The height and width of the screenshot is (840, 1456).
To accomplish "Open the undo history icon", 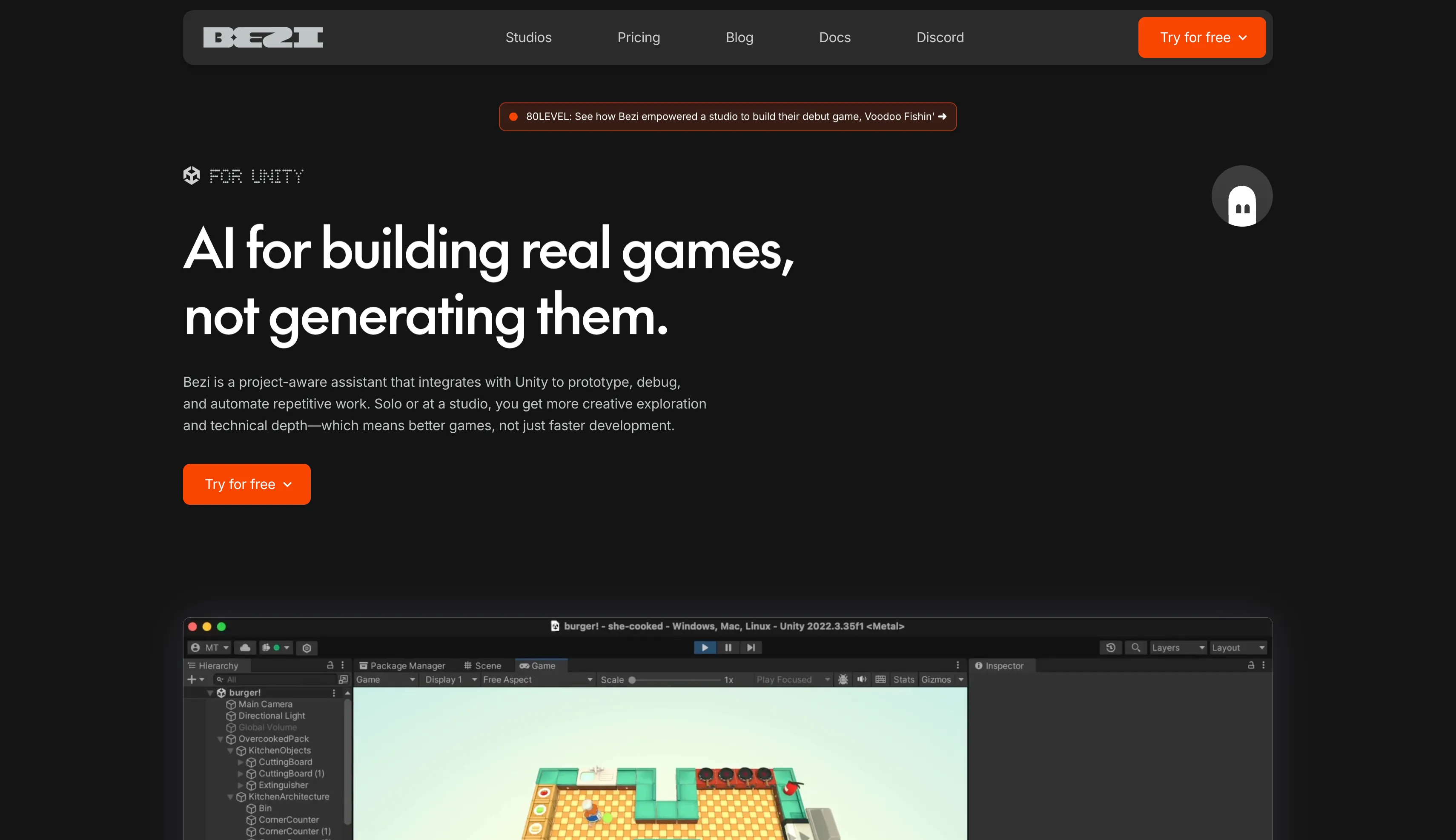I will 1111,647.
